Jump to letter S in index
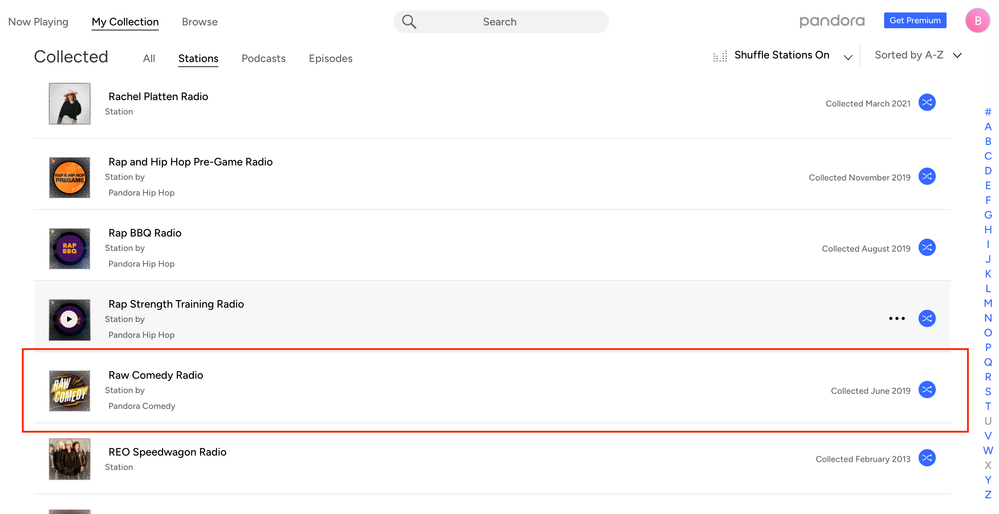Screen dimensions: 999x514 click(x=988, y=392)
